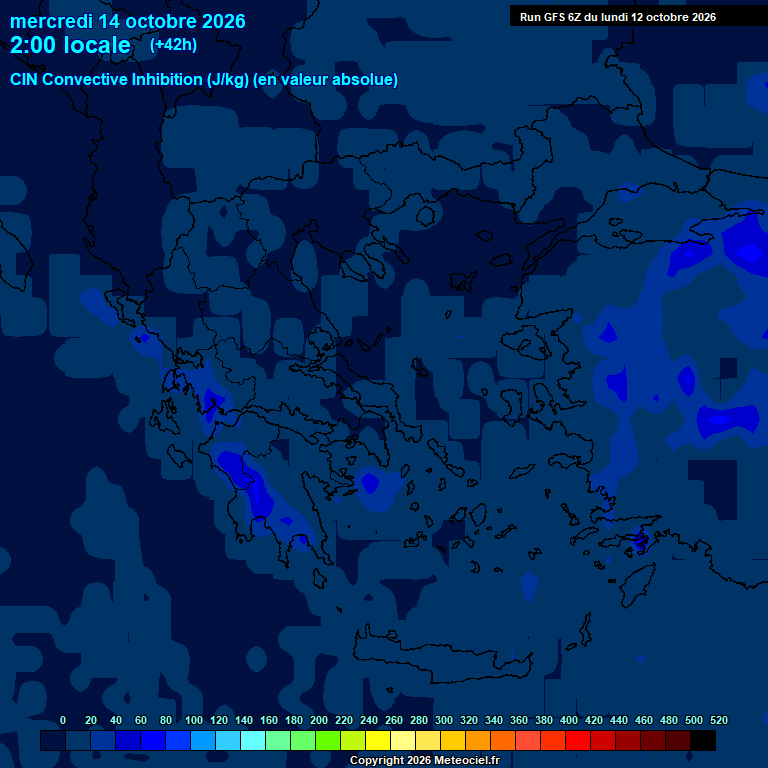768x768 pixels.
Task: Click the legend value '500'
Action: (694, 720)
